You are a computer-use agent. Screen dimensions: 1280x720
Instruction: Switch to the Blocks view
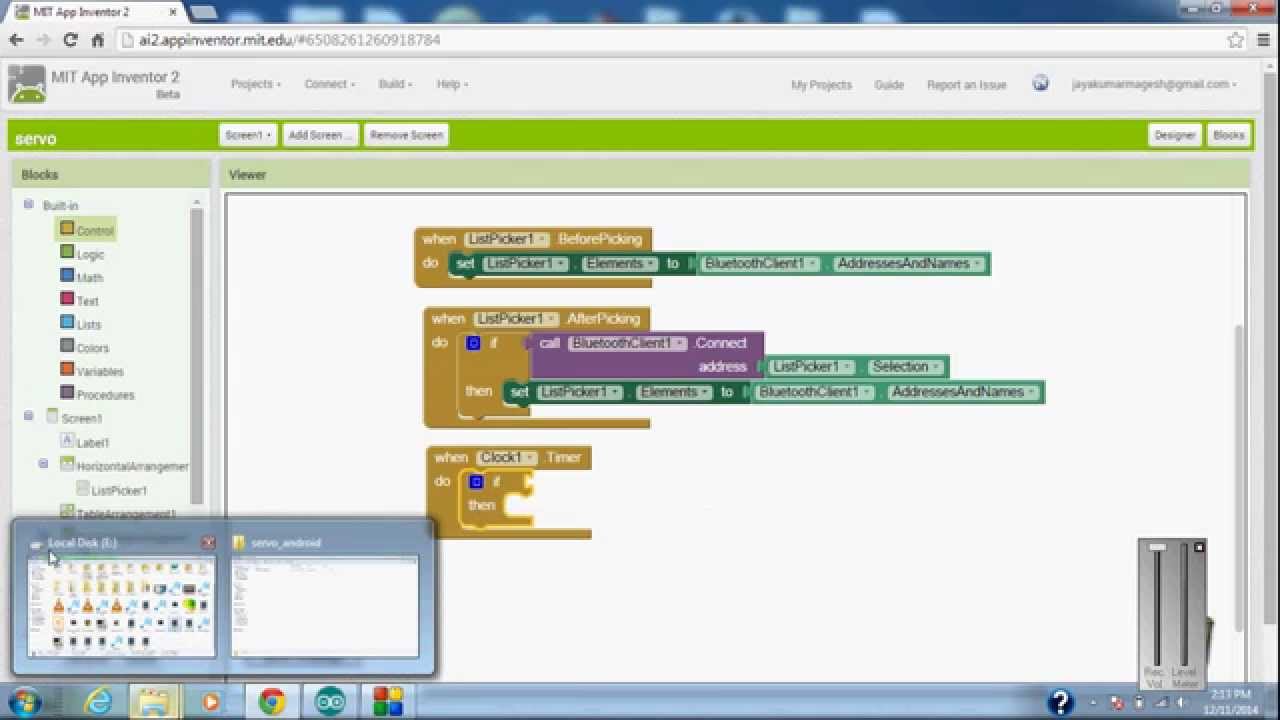(x=1229, y=135)
